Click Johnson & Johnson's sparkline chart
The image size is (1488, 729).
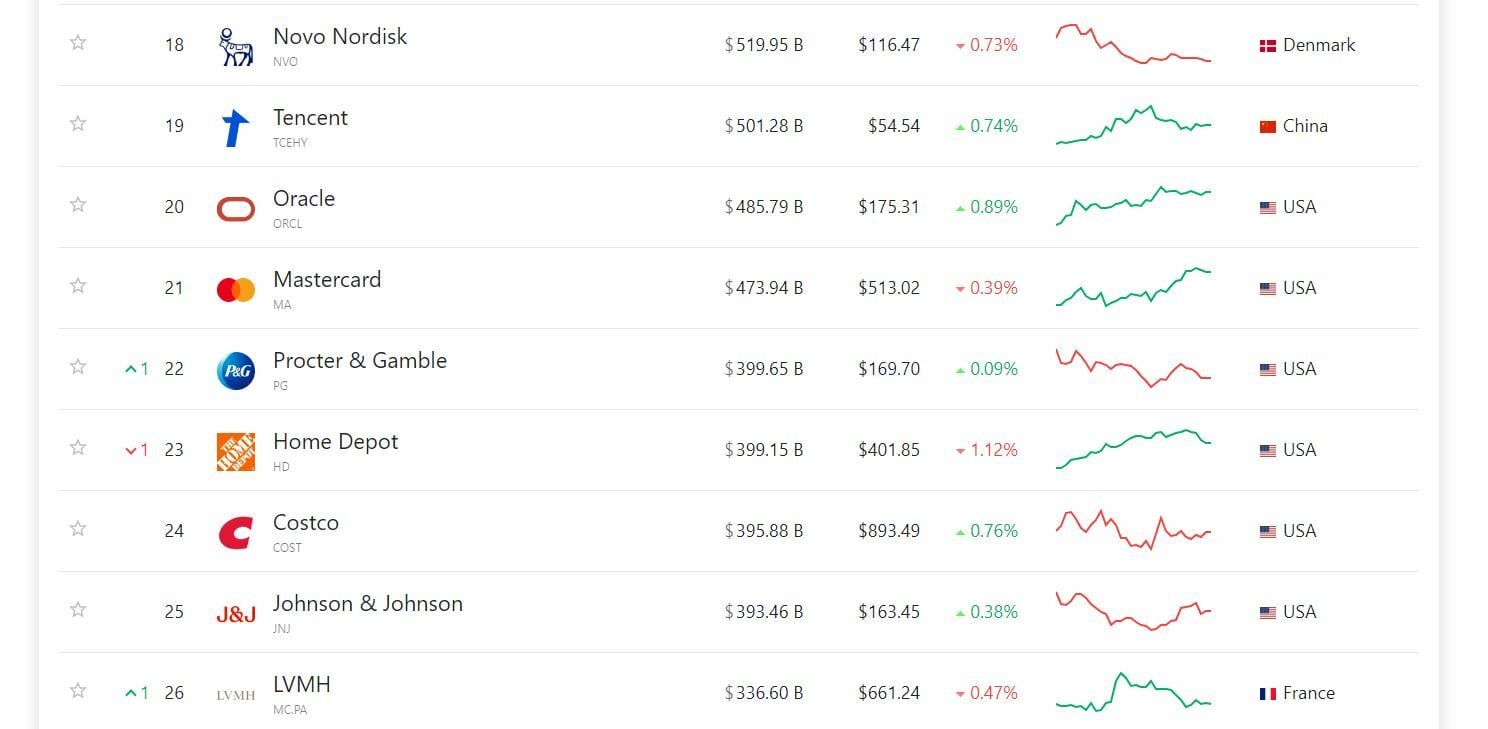click(x=1133, y=611)
